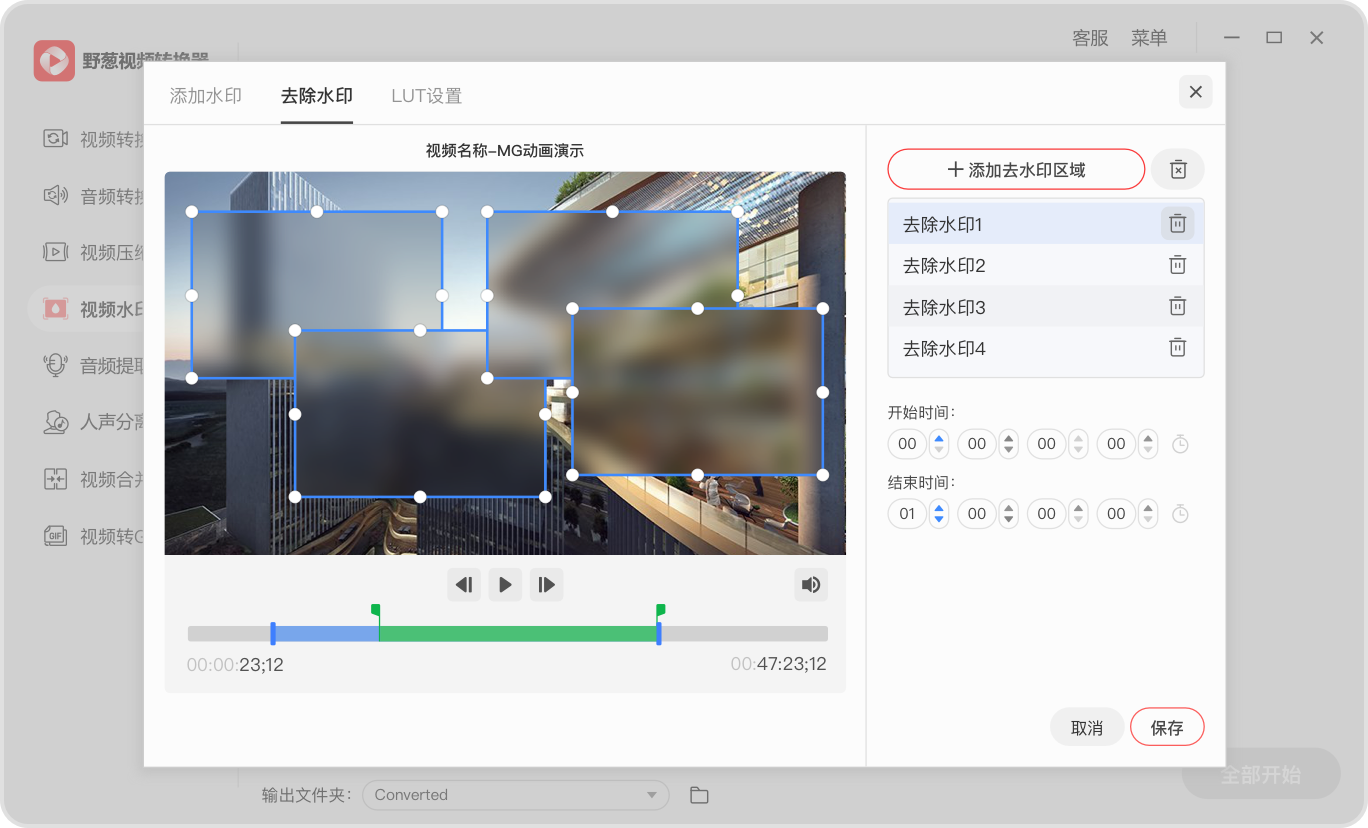
Task: Delete the 去除水印1 region with its trash icon
Action: pyautogui.click(x=1177, y=224)
